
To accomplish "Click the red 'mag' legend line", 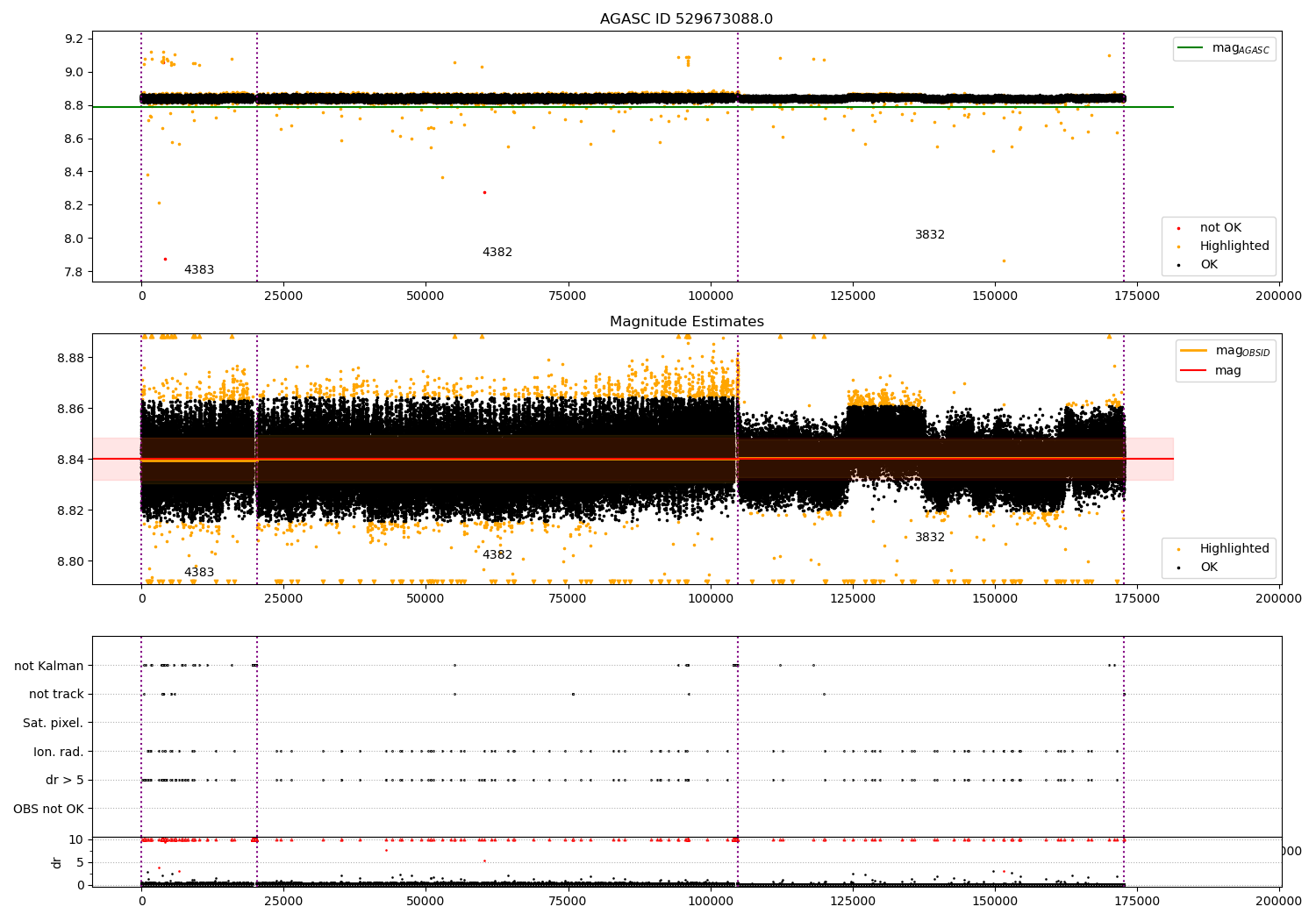I will [x=1193, y=371].
